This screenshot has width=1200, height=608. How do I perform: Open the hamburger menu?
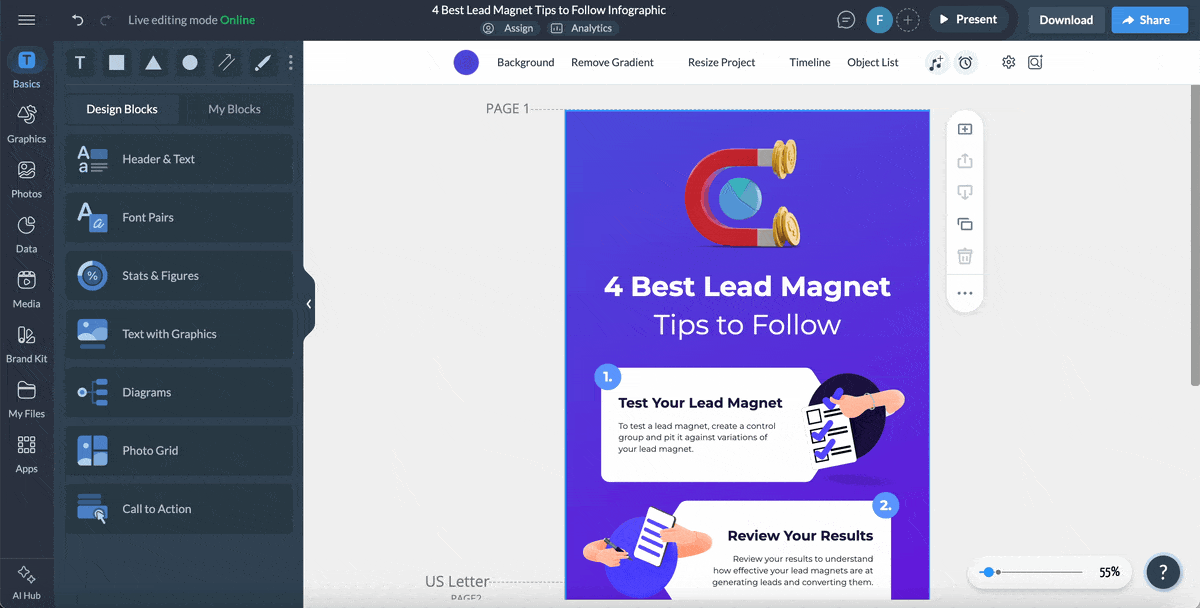click(x=27, y=19)
